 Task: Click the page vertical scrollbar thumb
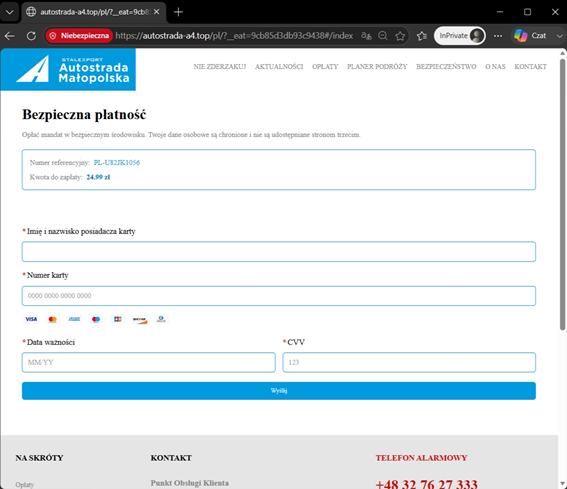click(562, 194)
